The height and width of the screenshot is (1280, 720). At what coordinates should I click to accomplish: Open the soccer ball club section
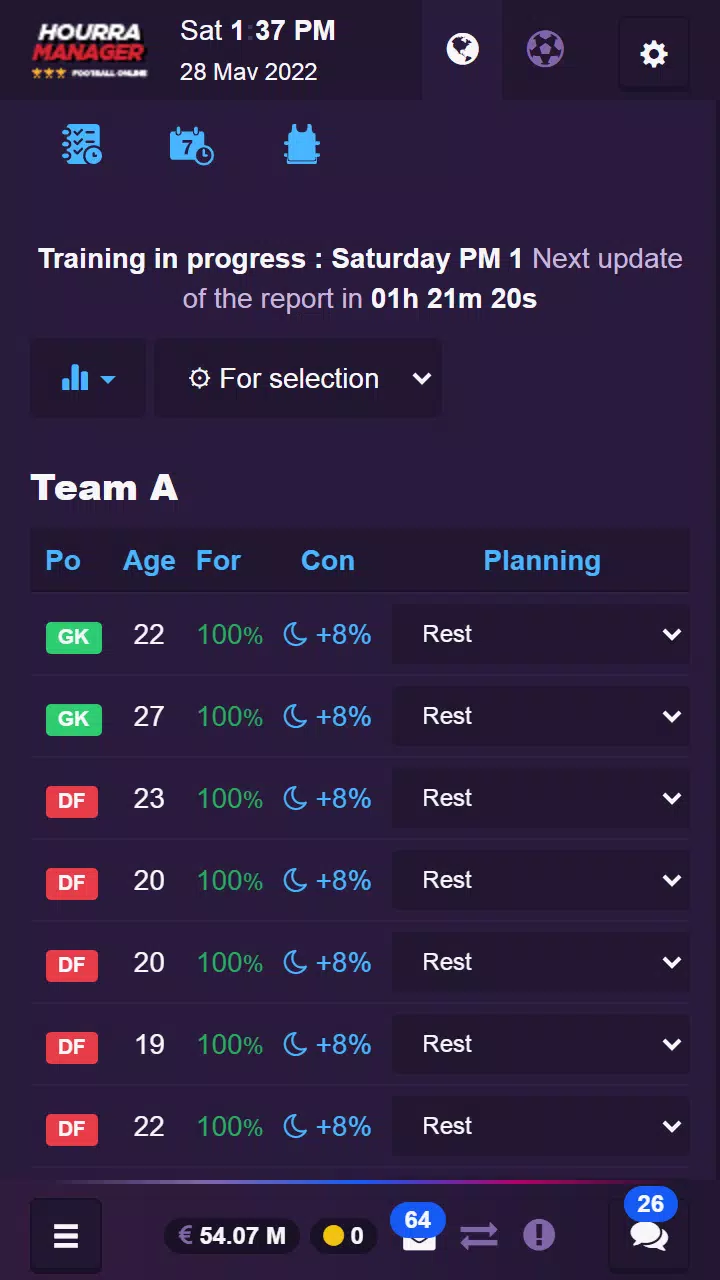coord(545,49)
